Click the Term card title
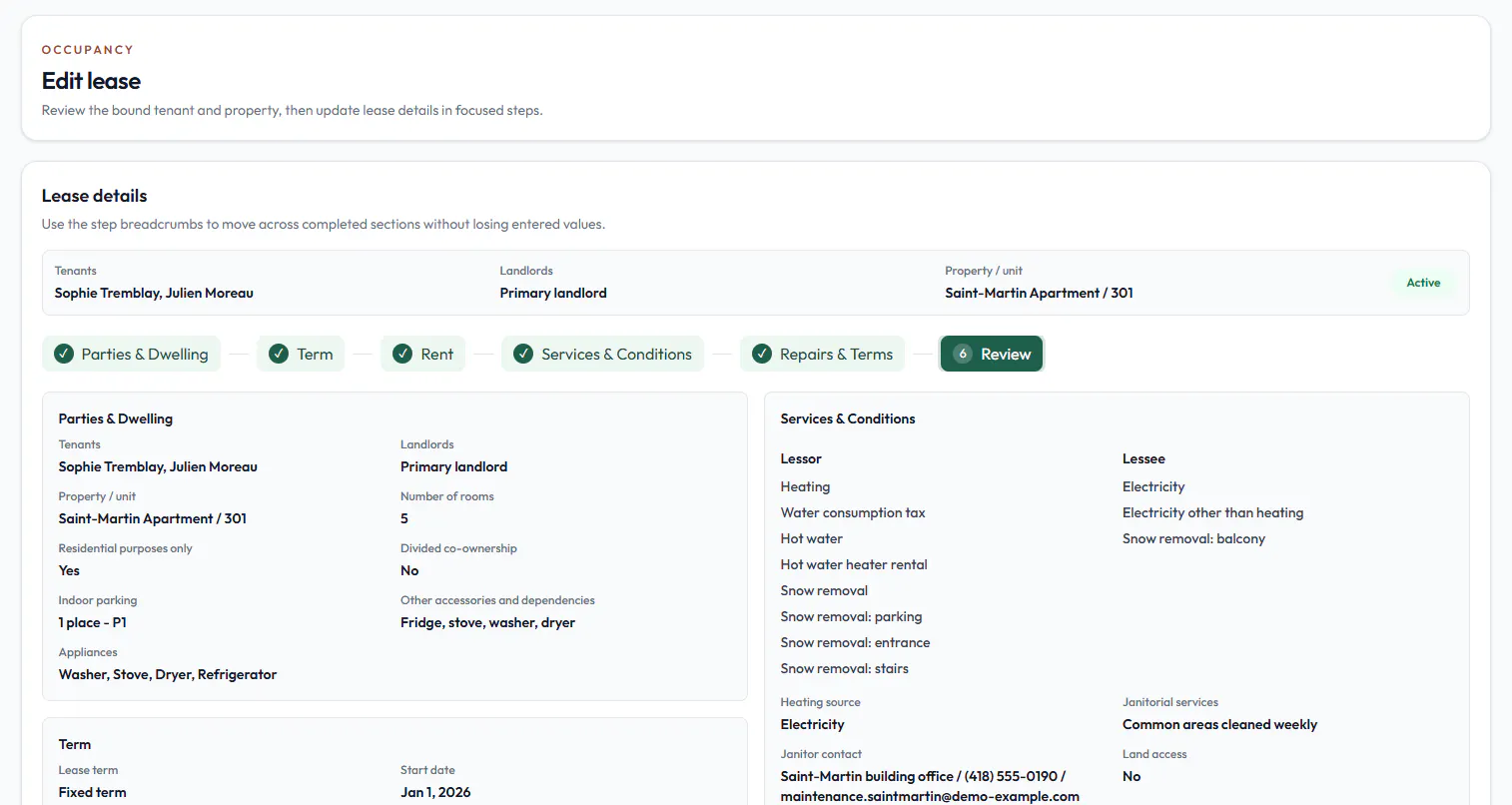 coord(75,744)
